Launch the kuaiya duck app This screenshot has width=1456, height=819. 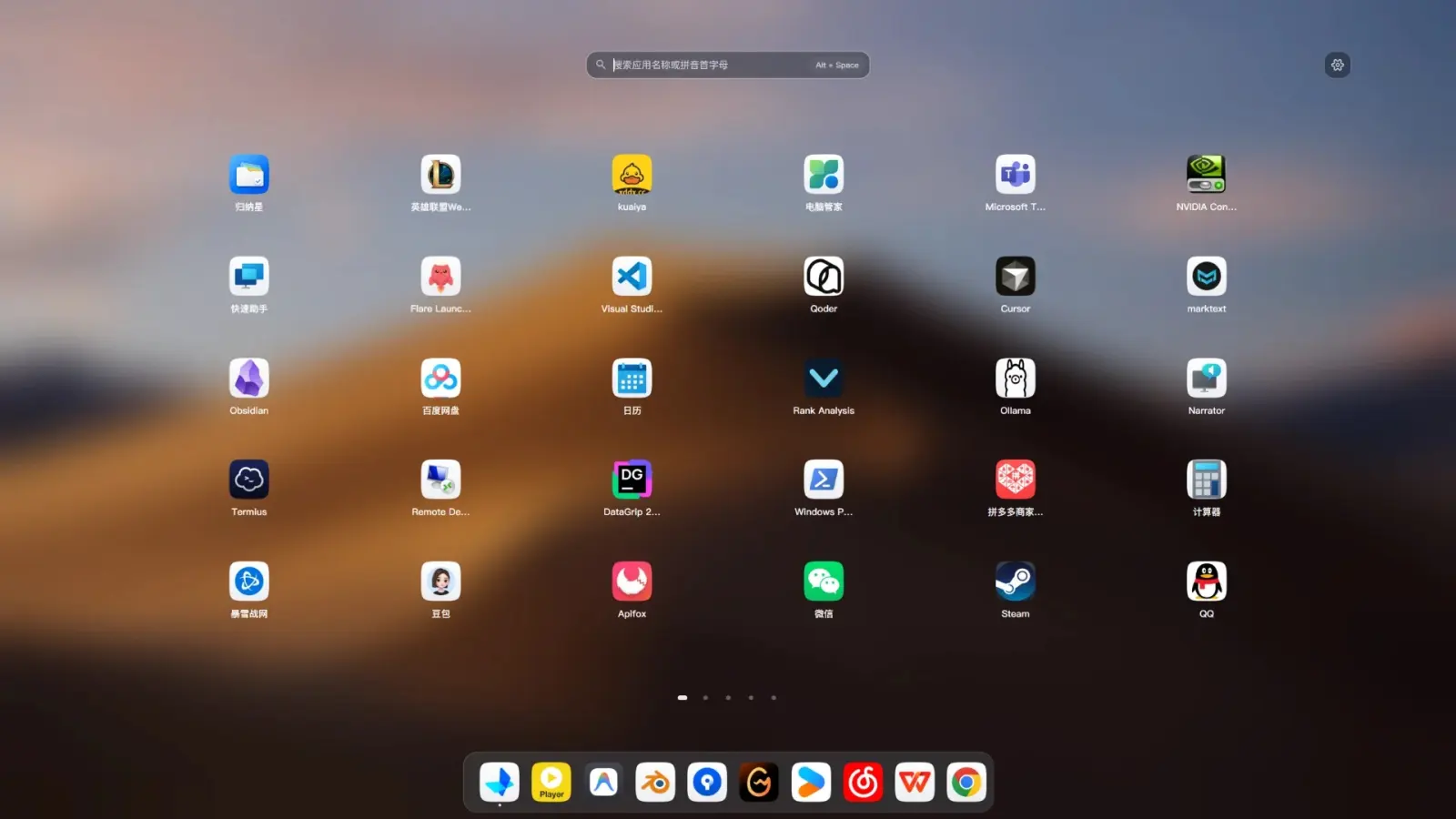point(632,175)
